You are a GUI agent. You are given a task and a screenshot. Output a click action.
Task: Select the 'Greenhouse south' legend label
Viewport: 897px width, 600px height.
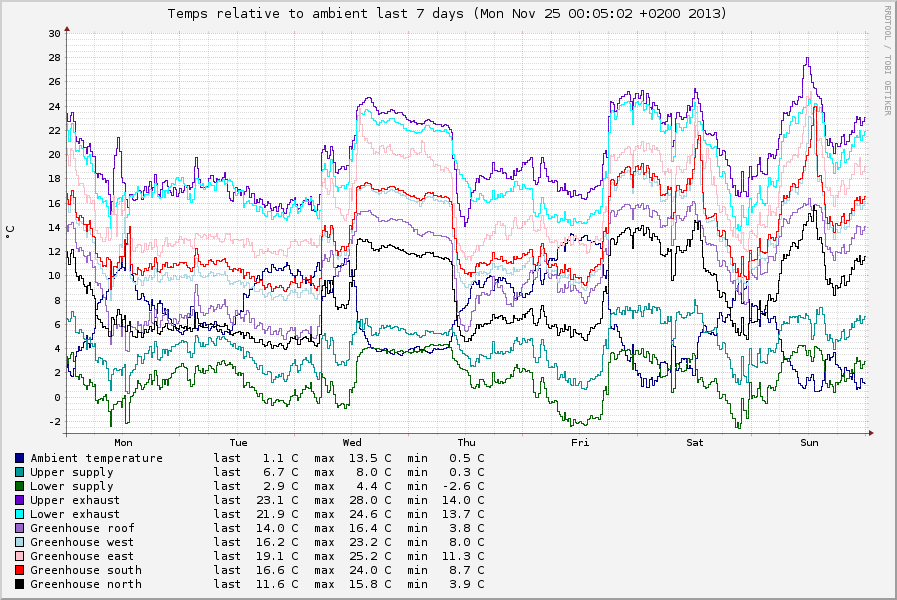[x=86, y=570]
